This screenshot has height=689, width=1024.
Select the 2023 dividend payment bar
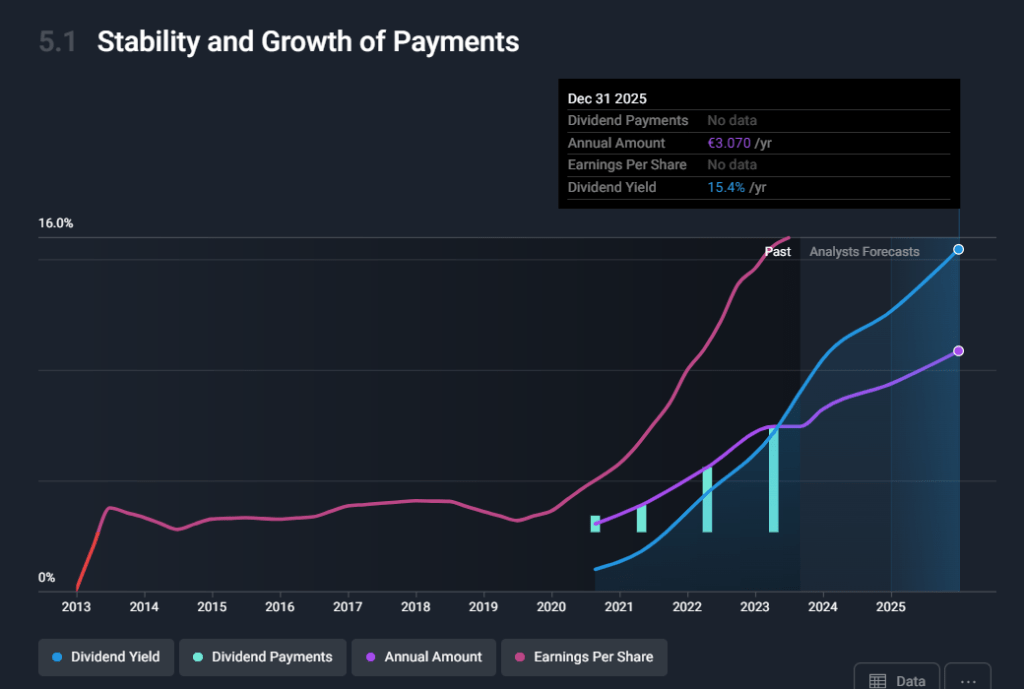(x=773, y=480)
